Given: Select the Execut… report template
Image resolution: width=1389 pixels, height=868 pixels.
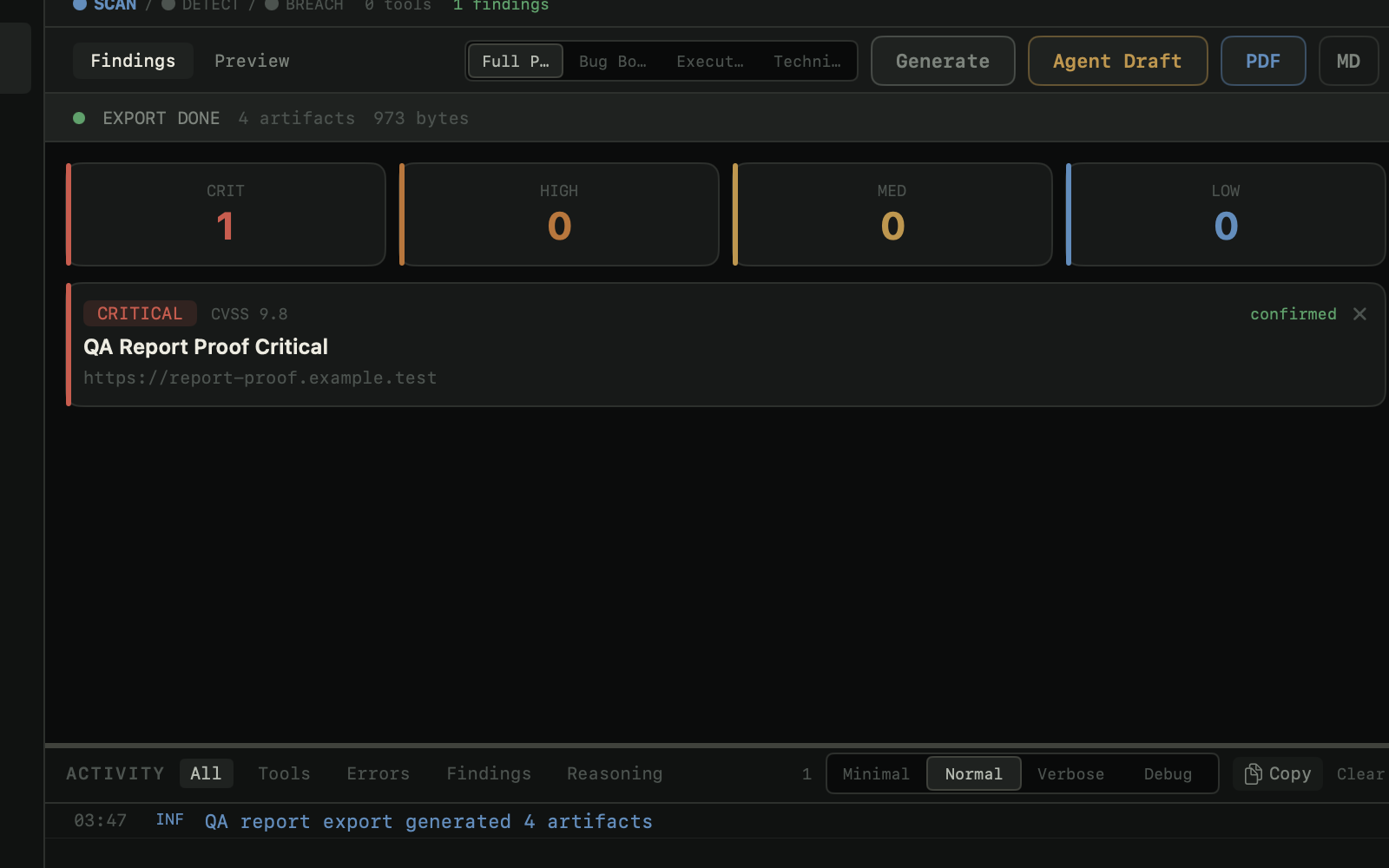Looking at the screenshot, I should [x=710, y=61].
